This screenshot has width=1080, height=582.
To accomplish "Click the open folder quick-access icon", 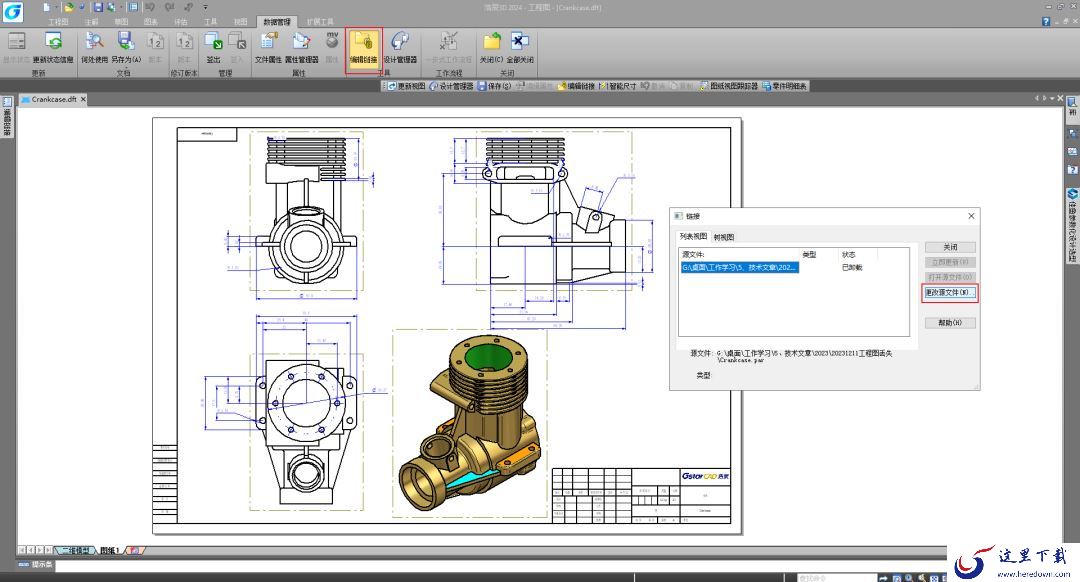I will tap(68, 8).
